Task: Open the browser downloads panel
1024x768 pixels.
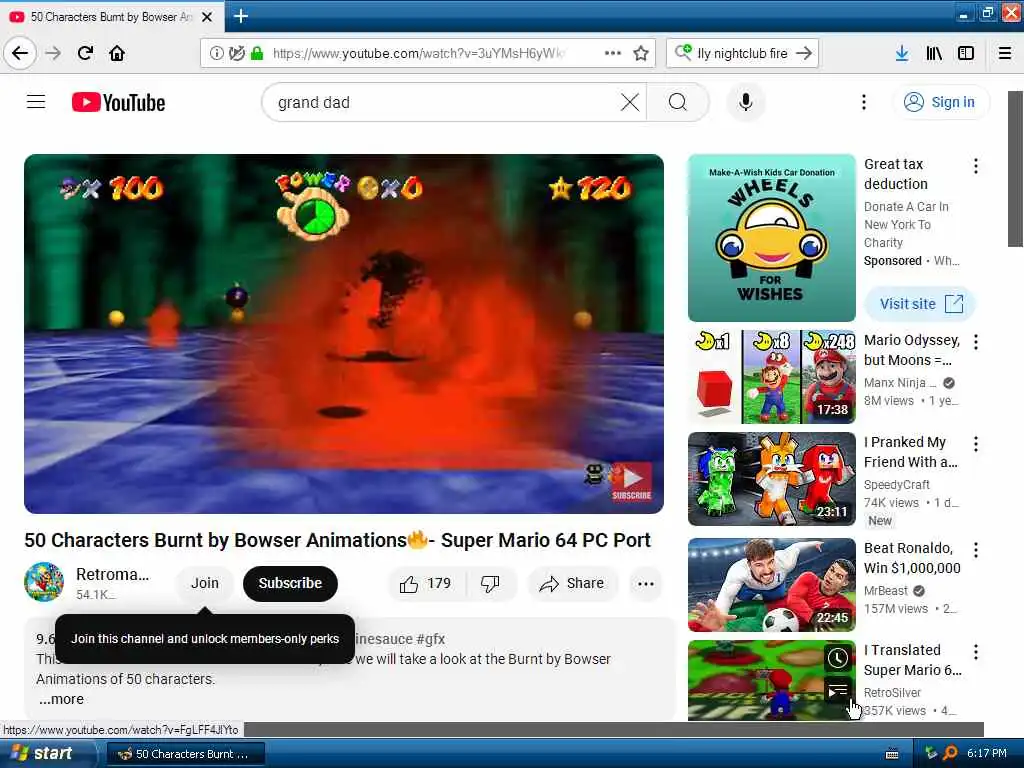Action: [902, 53]
